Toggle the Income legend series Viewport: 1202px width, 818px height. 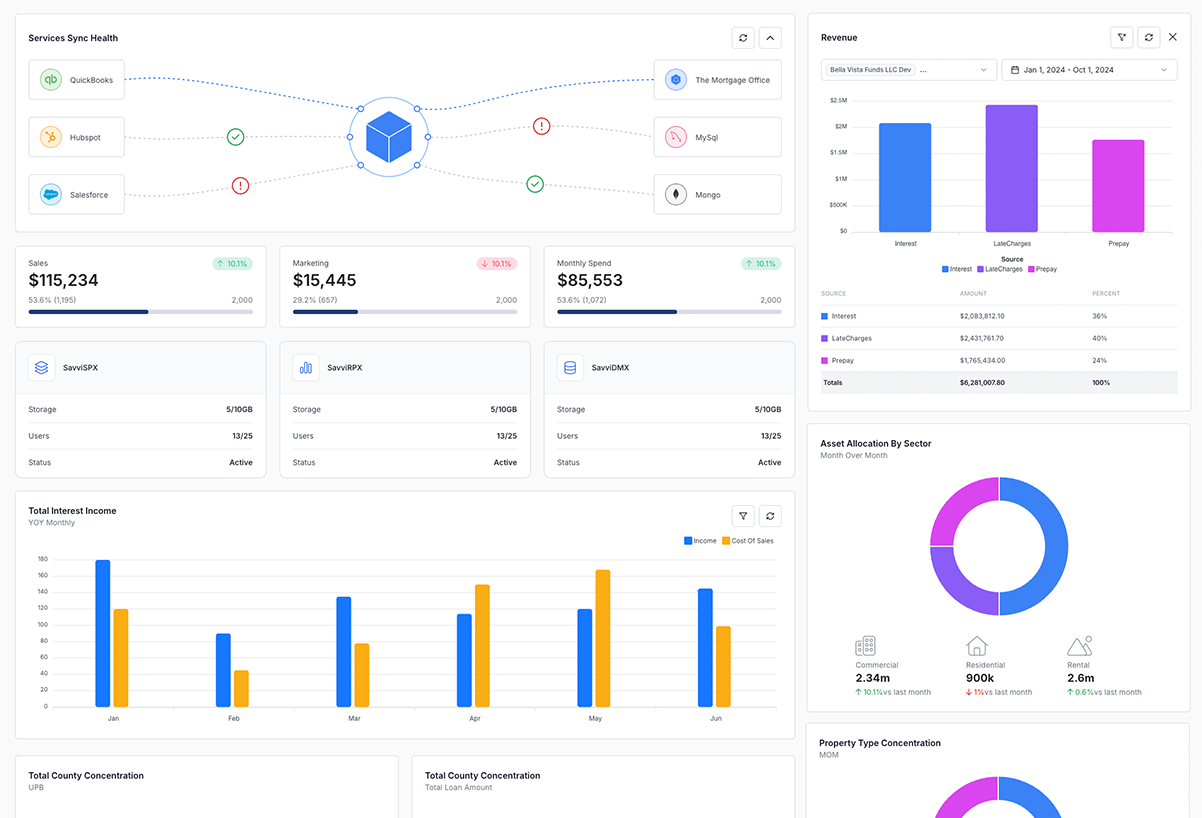pos(700,541)
